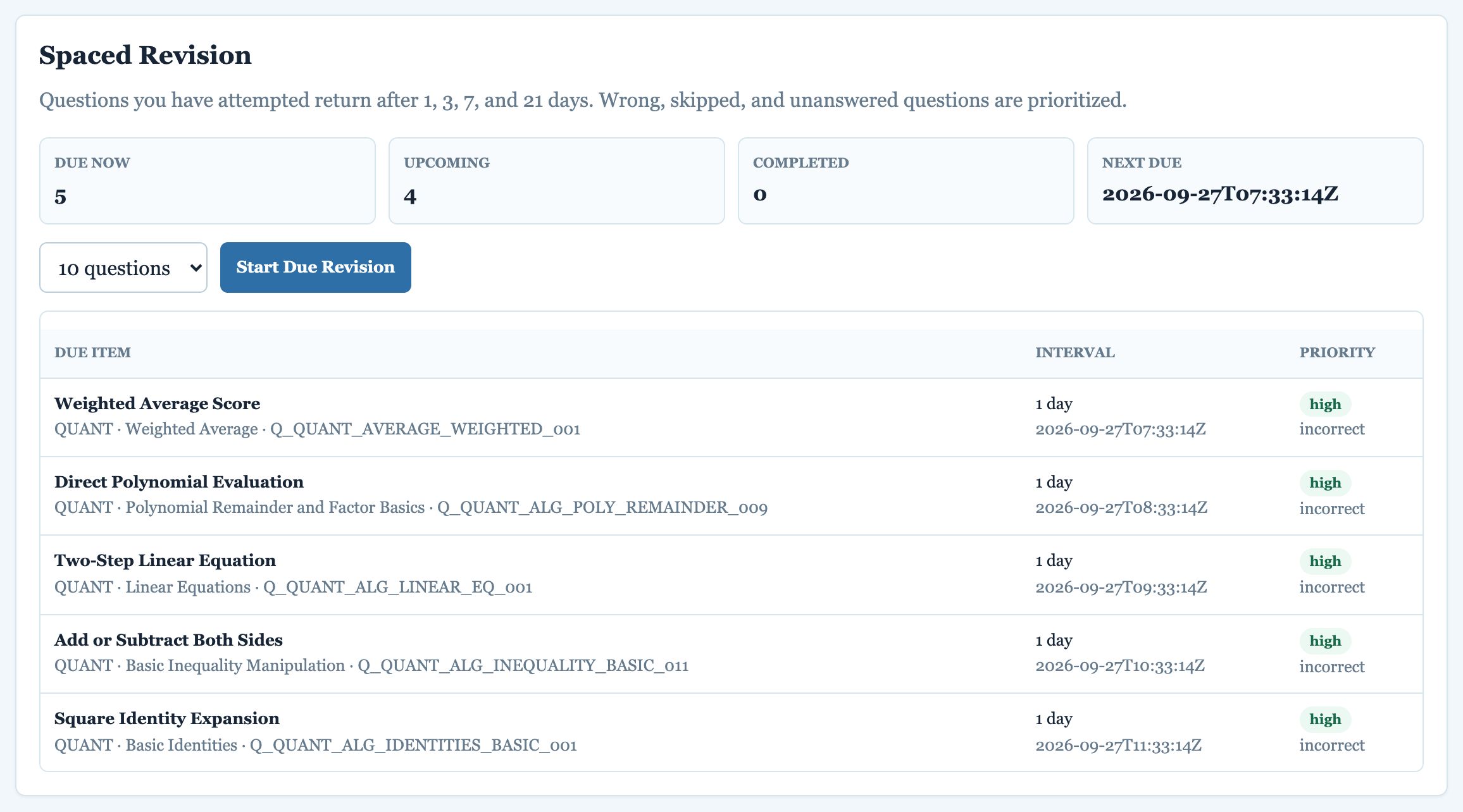Select the Upcoming stat card
The width and height of the screenshot is (1463, 812).
[557, 181]
